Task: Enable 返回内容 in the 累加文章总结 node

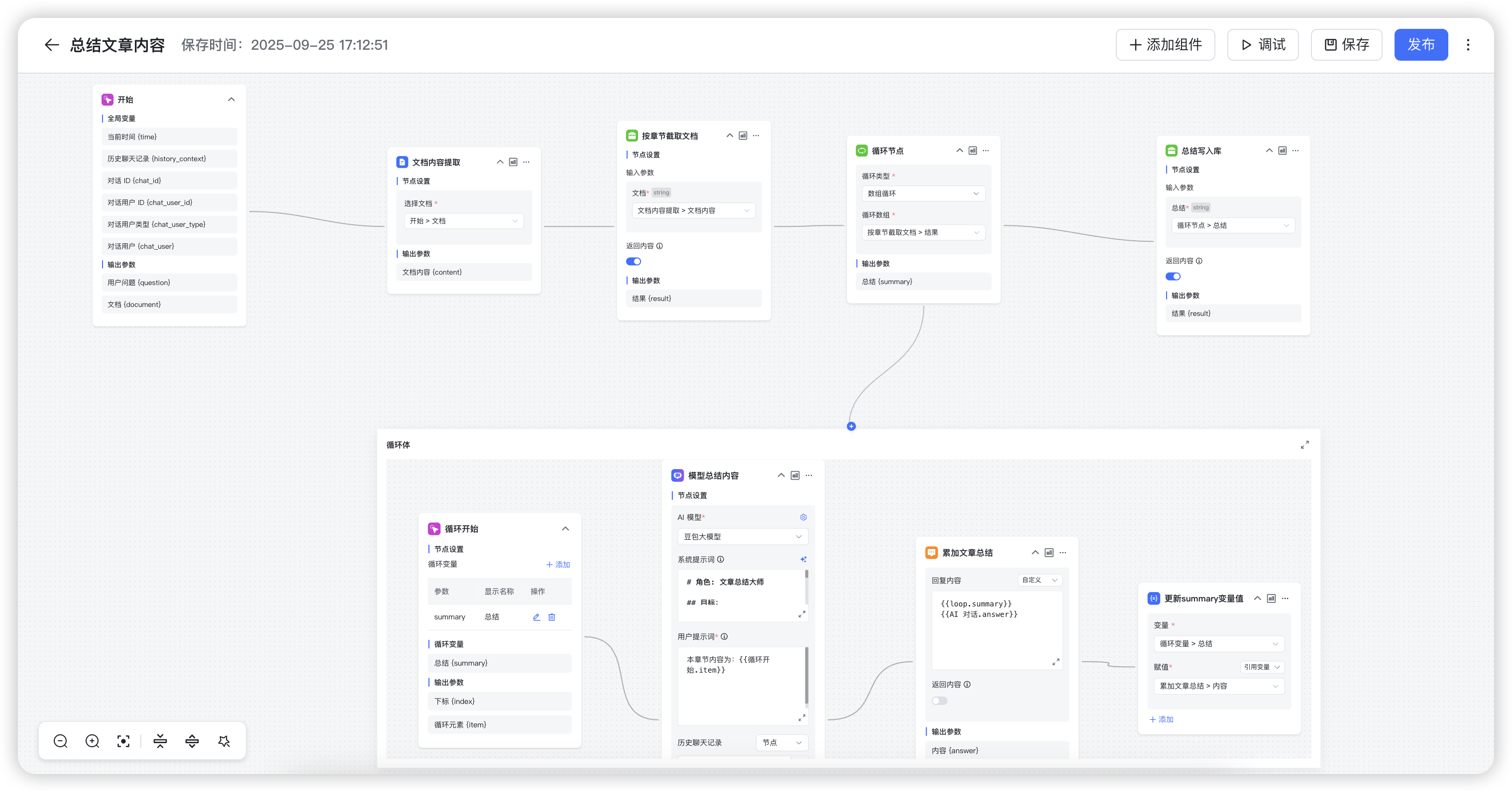Action: 939,700
